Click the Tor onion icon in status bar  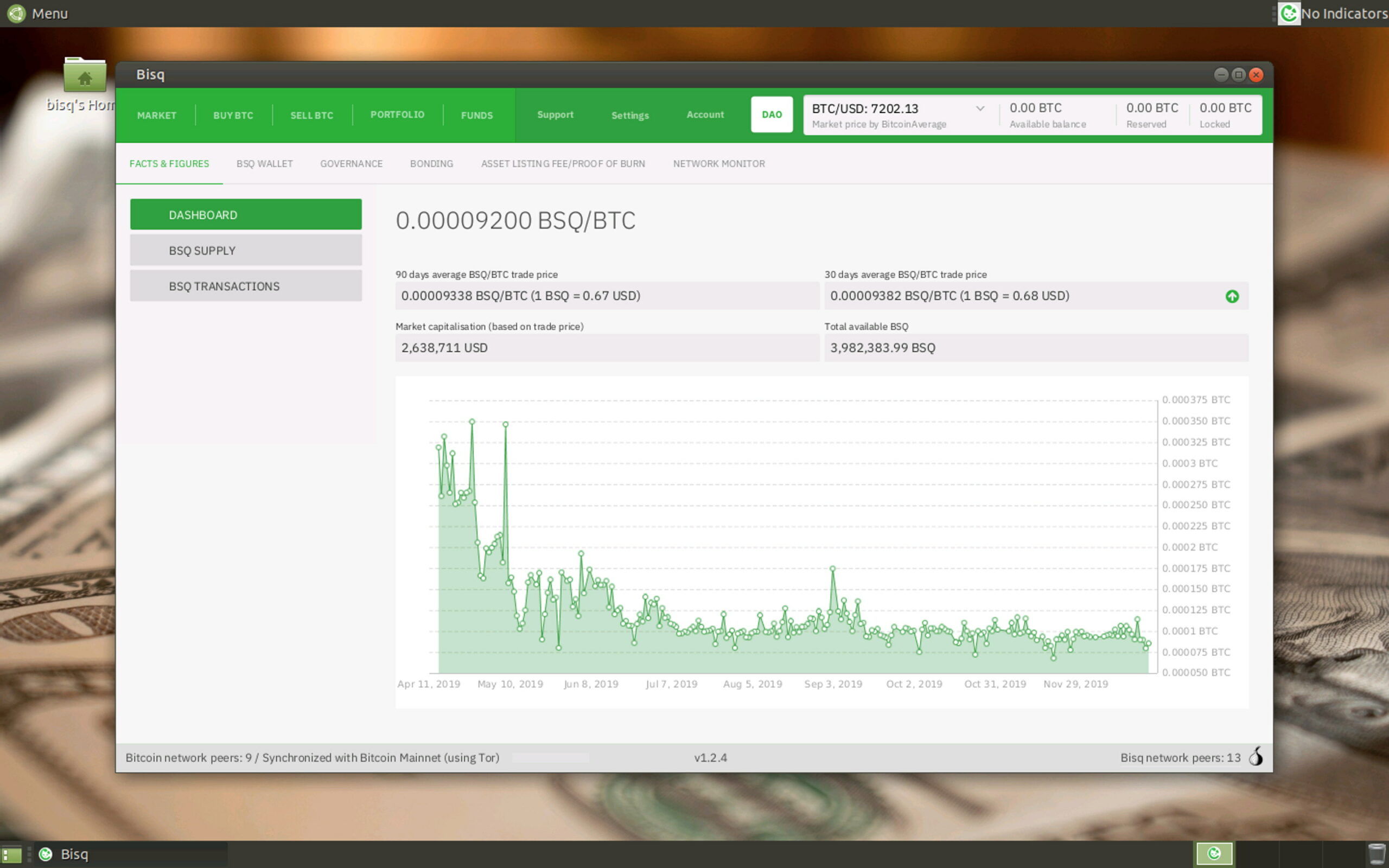[x=1257, y=757]
